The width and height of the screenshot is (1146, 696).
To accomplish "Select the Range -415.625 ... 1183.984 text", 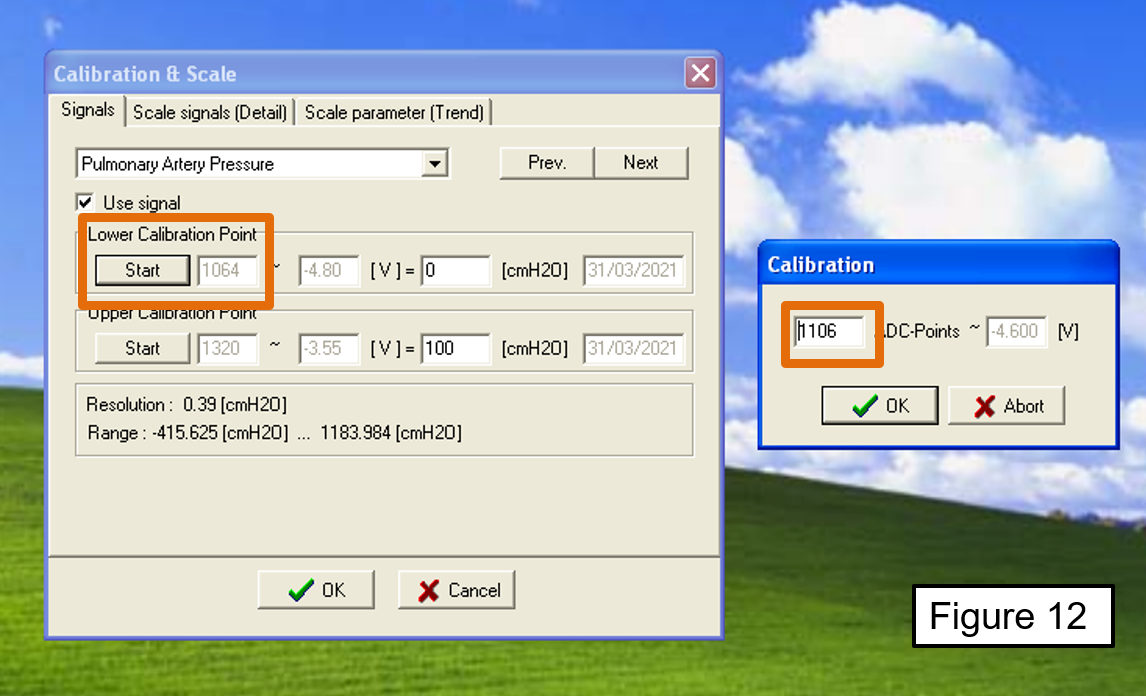I will tap(274, 433).
